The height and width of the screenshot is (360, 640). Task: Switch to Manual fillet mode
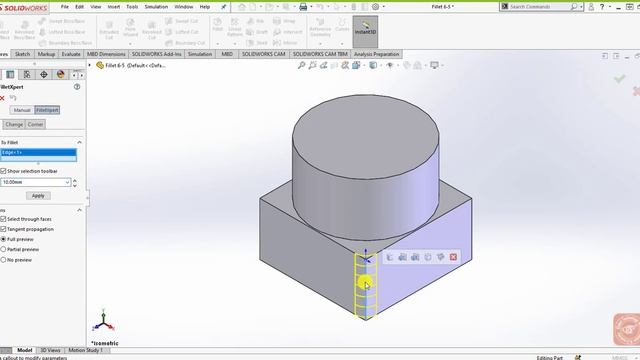point(22,110)
